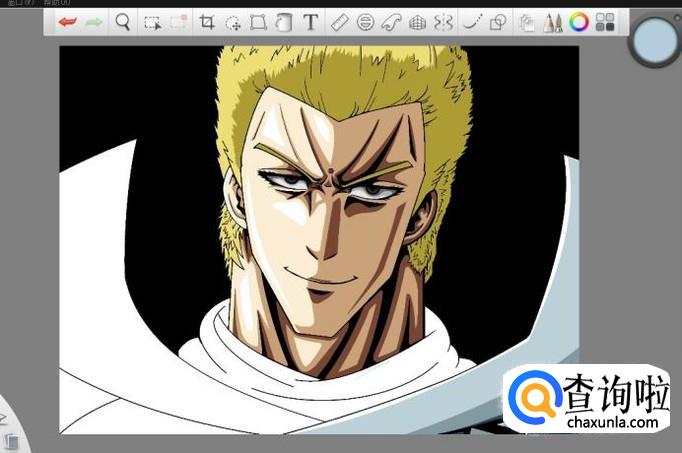Open the color library squares icon

tap(605, 22)
